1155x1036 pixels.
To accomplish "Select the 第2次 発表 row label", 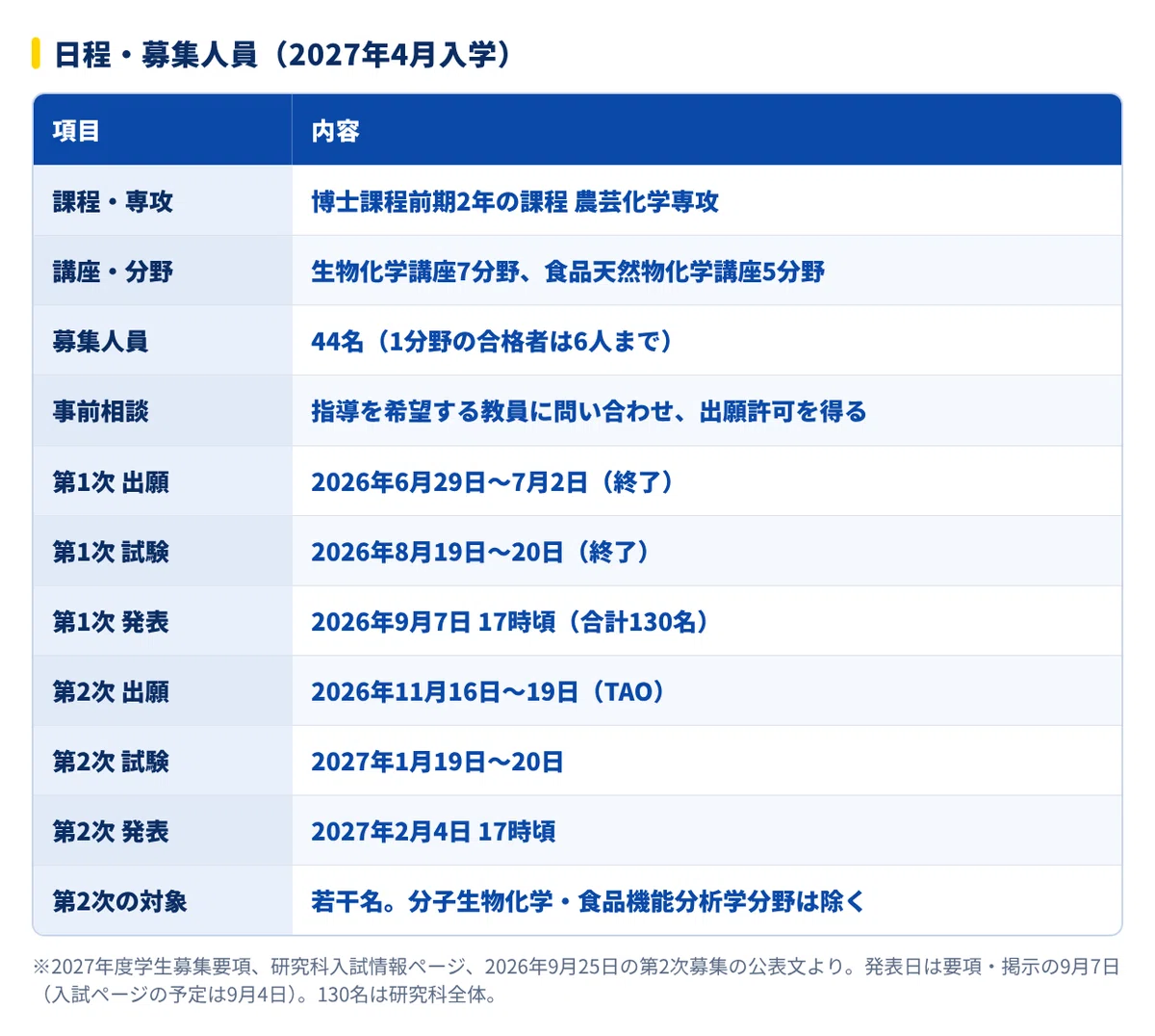I will point(111,831).
